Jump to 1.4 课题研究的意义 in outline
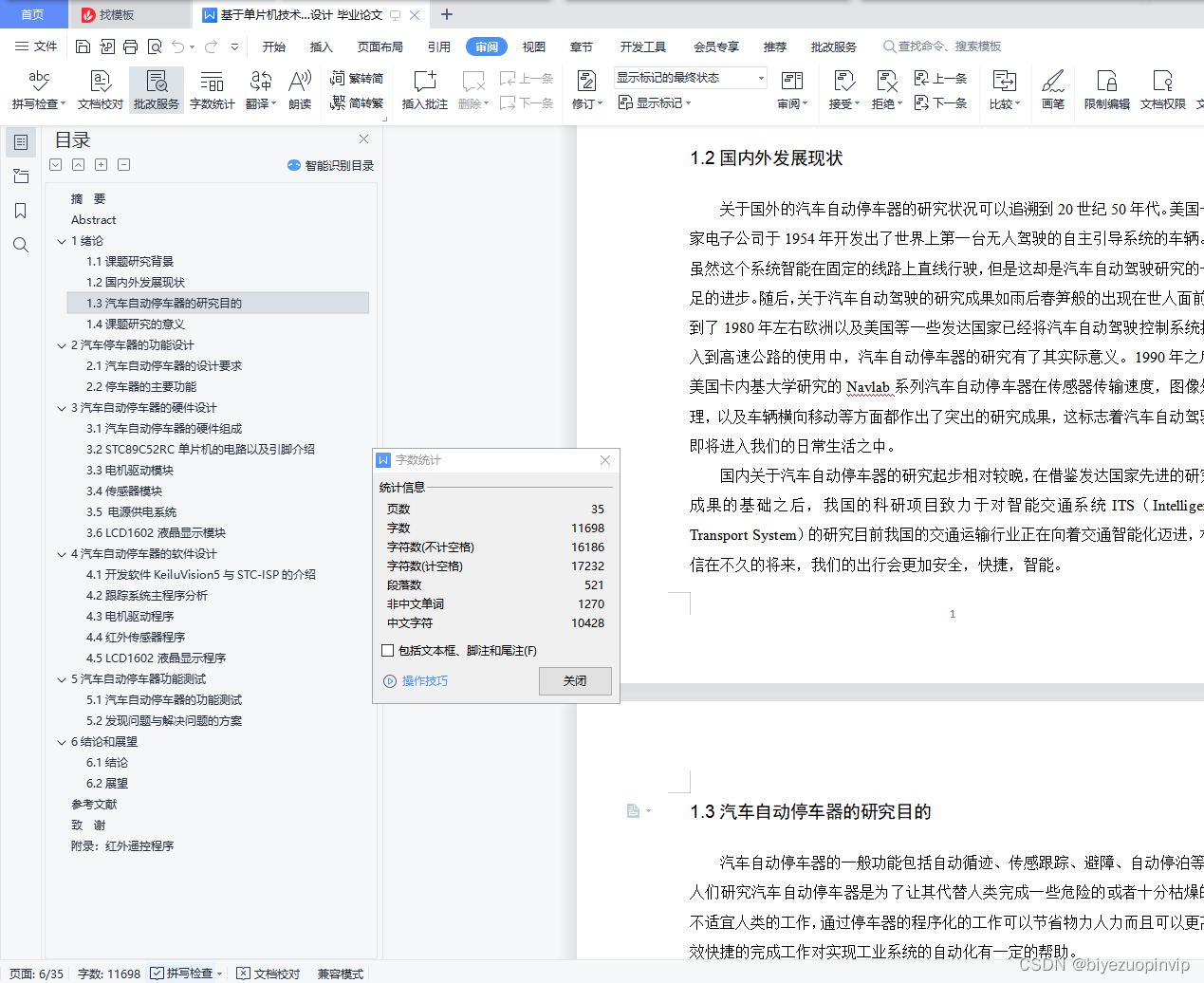This screenshot has height=983, width=1204. coord(136,325)
